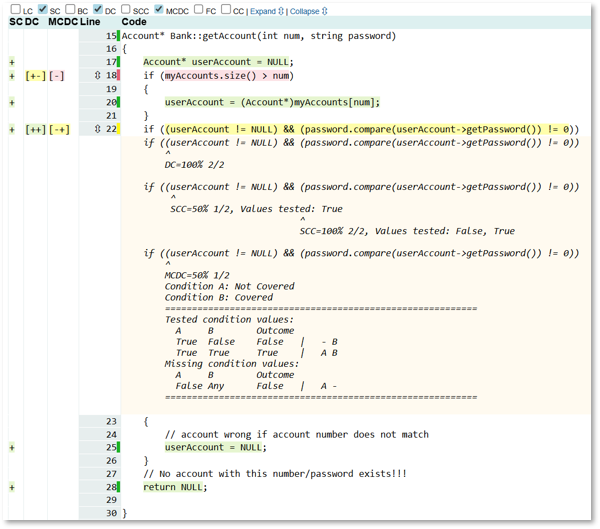Click the SC plus marker on line 25
This screenshot has width=600, height=529.
coord(12,447)
